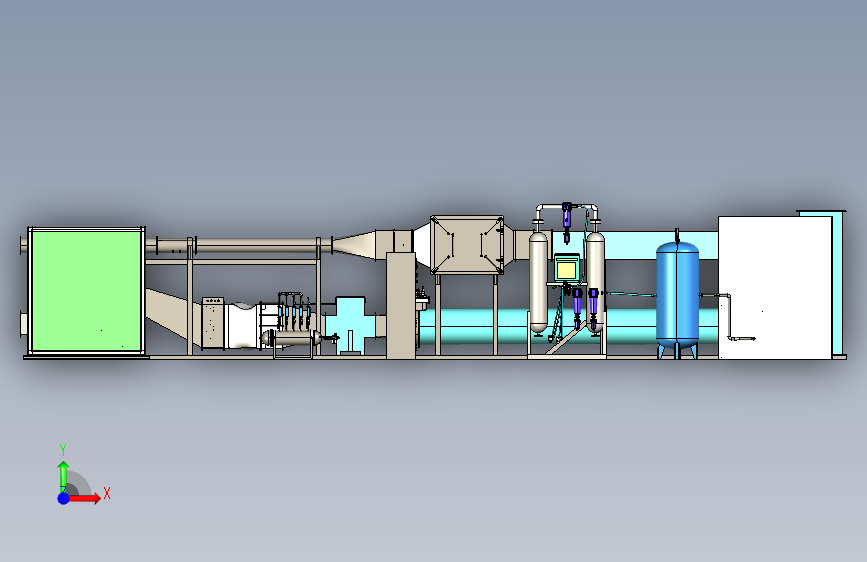Click the blue Z axis origin ball of the triad
The image size is (867, 562).
(63, 498)
